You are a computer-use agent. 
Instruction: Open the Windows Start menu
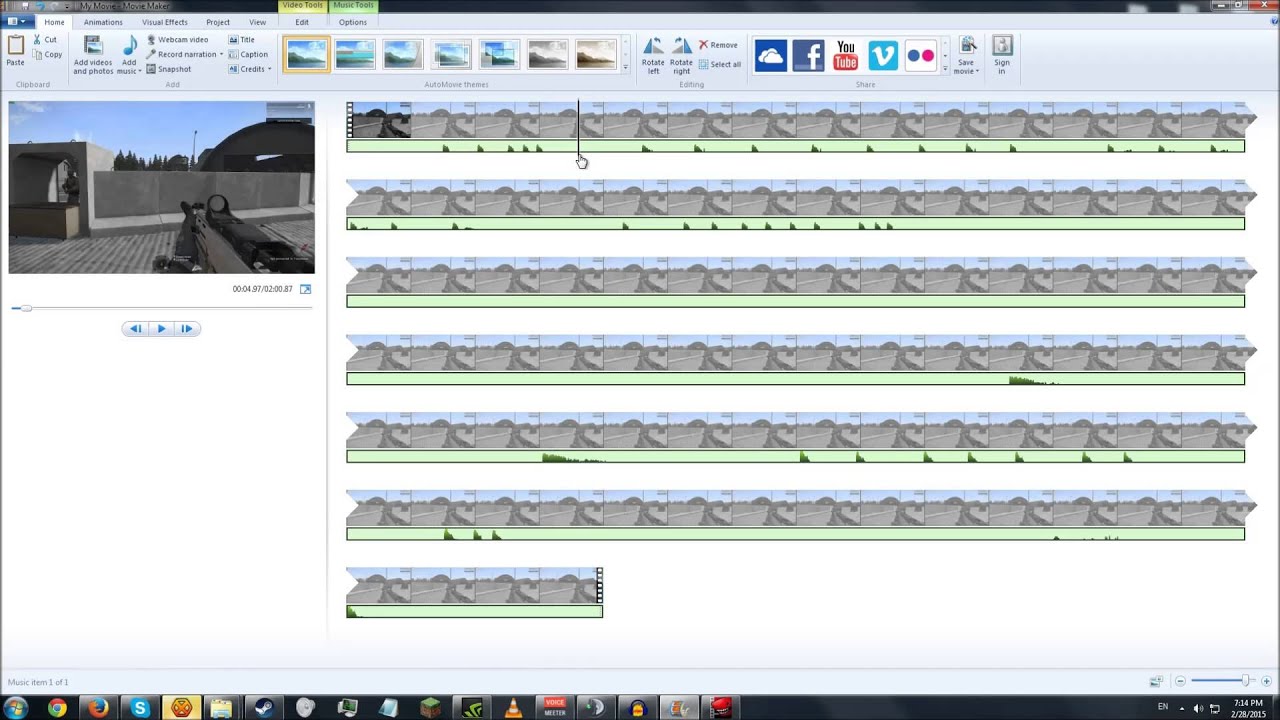(x=17, y=708)
